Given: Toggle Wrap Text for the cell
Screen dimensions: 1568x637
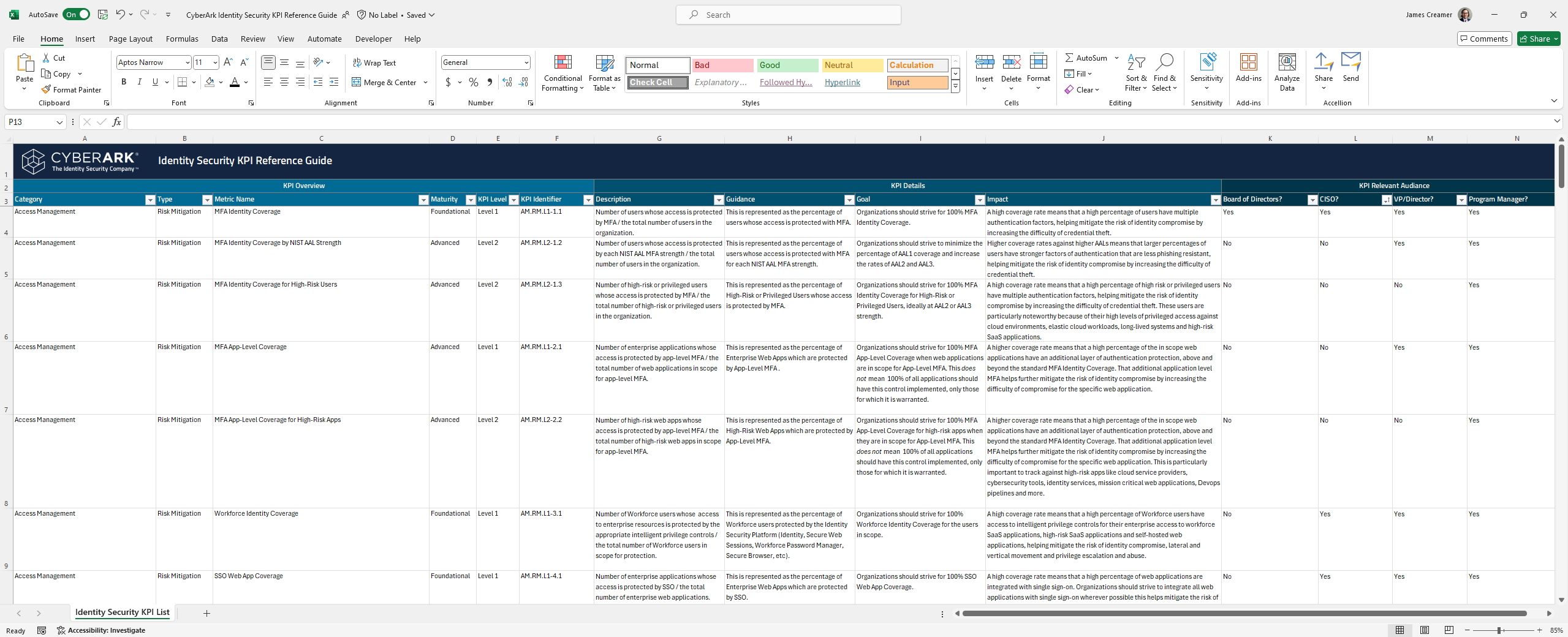Looking at the screenshot, I should 374,62.
